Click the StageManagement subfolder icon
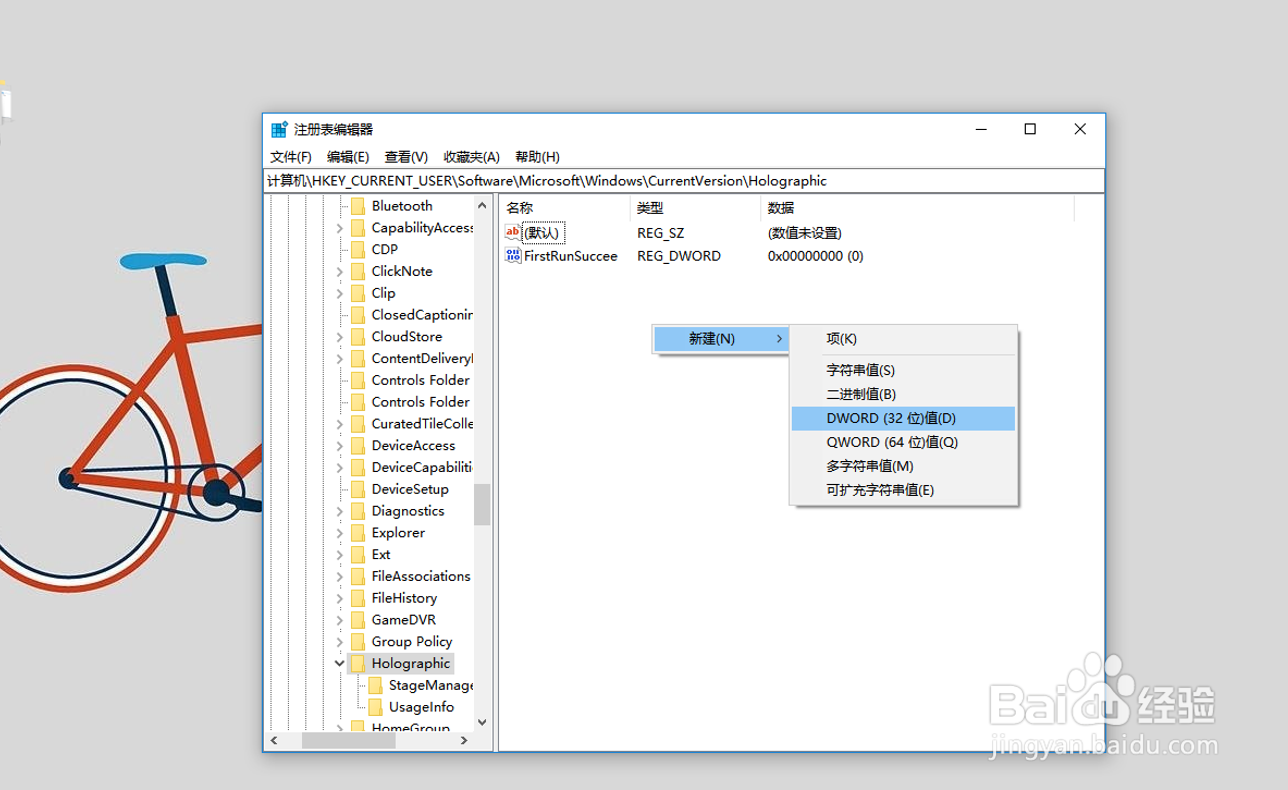 pyautogui.click(x=375, y=686)
